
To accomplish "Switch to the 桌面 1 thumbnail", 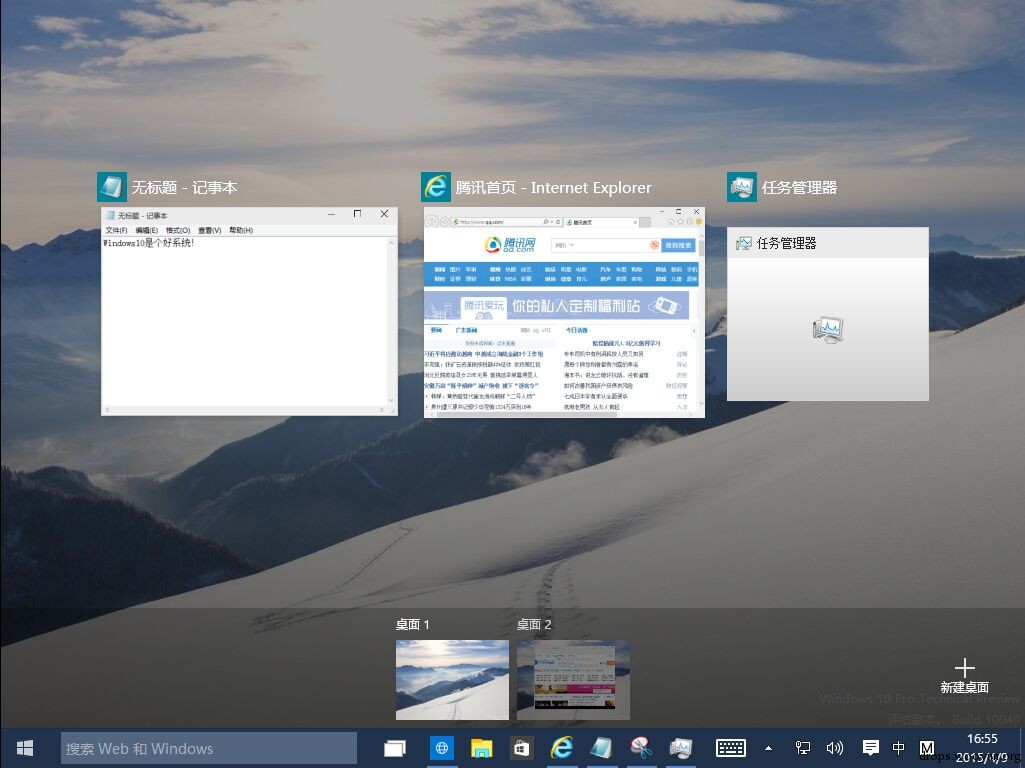I will [x=452, y=680].
